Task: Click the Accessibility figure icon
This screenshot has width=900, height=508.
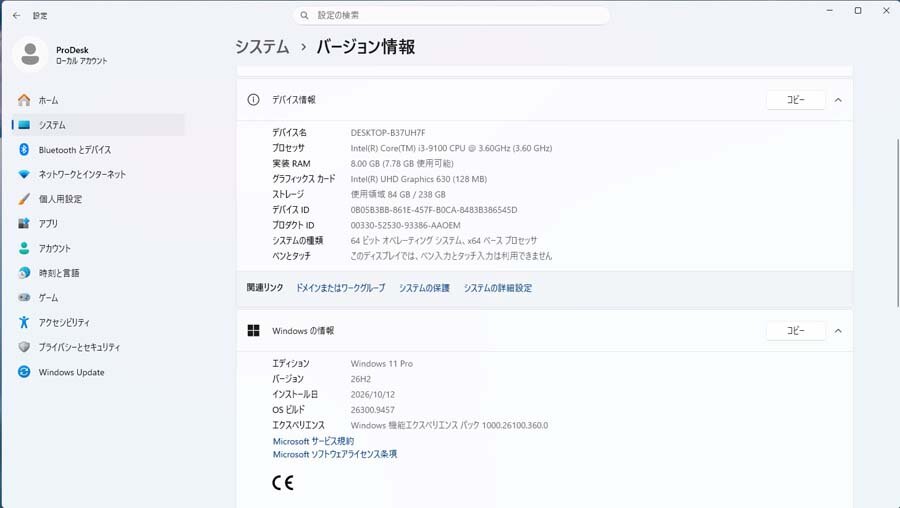Action: tap(24, 322)
